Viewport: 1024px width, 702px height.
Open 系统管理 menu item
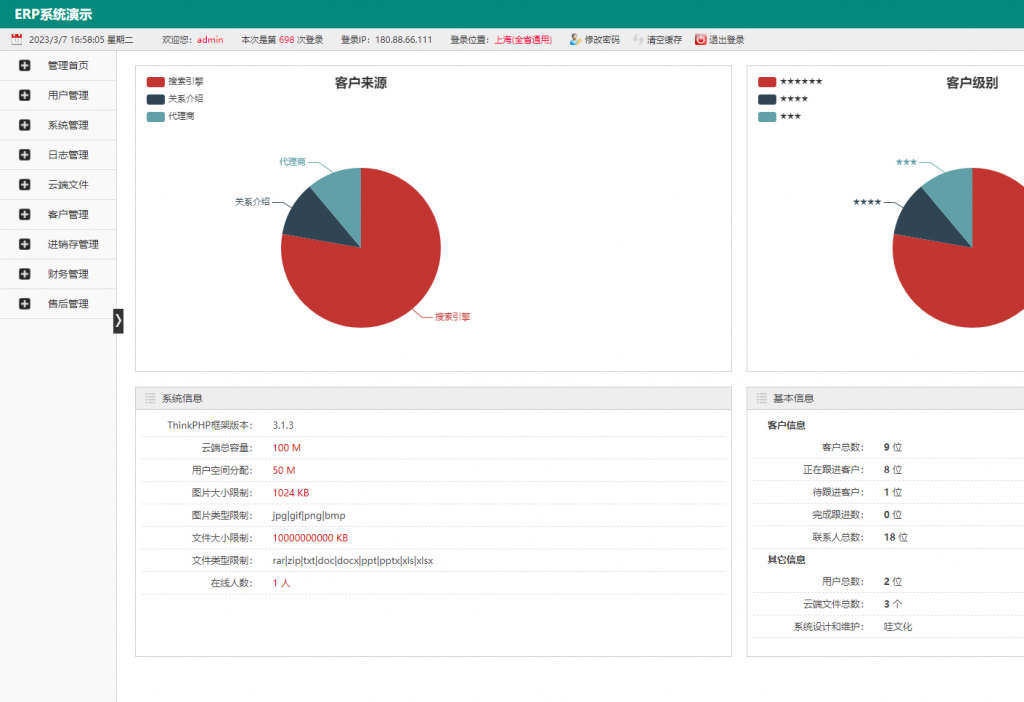[68, 125]
